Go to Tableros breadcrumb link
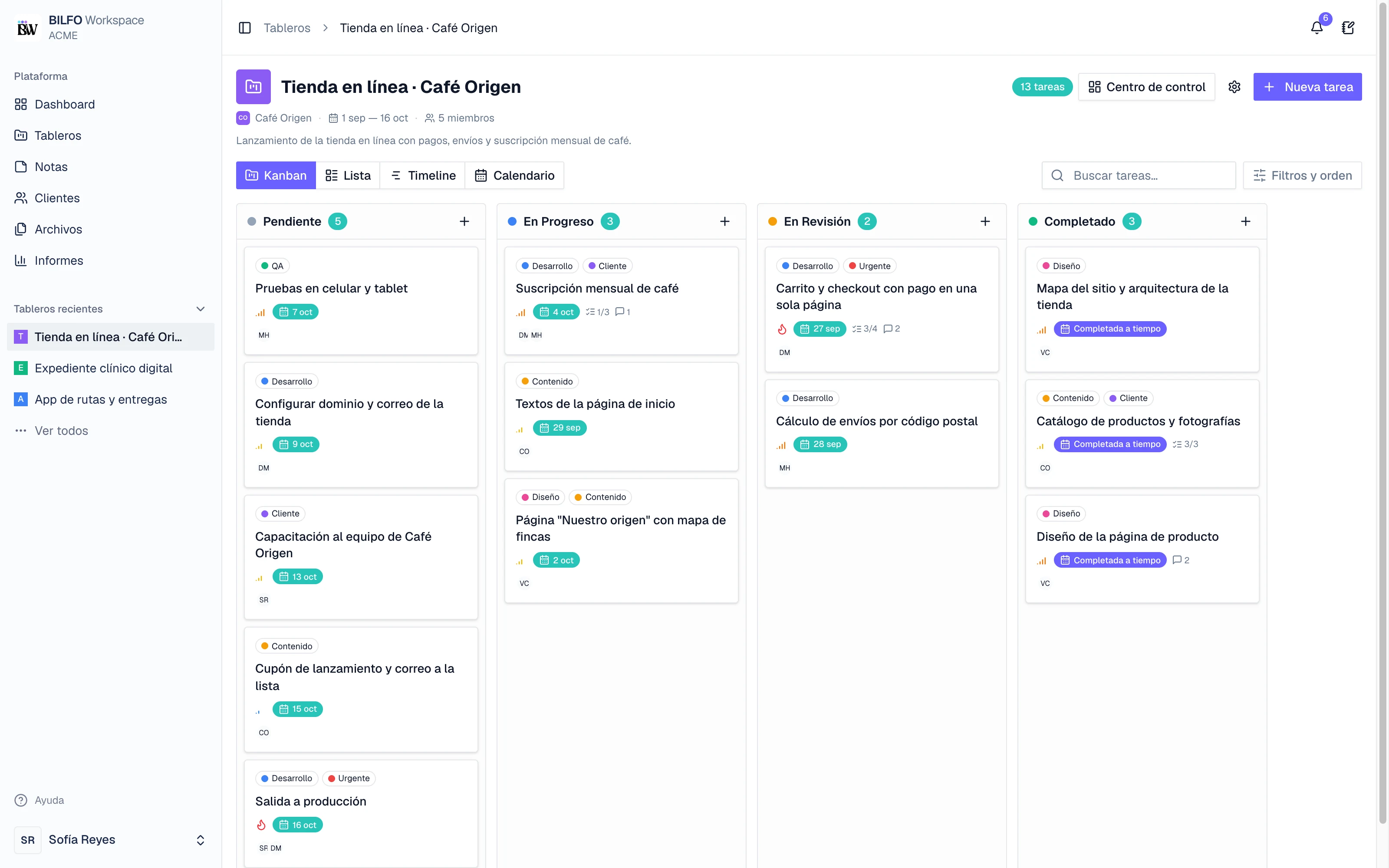The image size is (1389, 868). coord(287,27)
